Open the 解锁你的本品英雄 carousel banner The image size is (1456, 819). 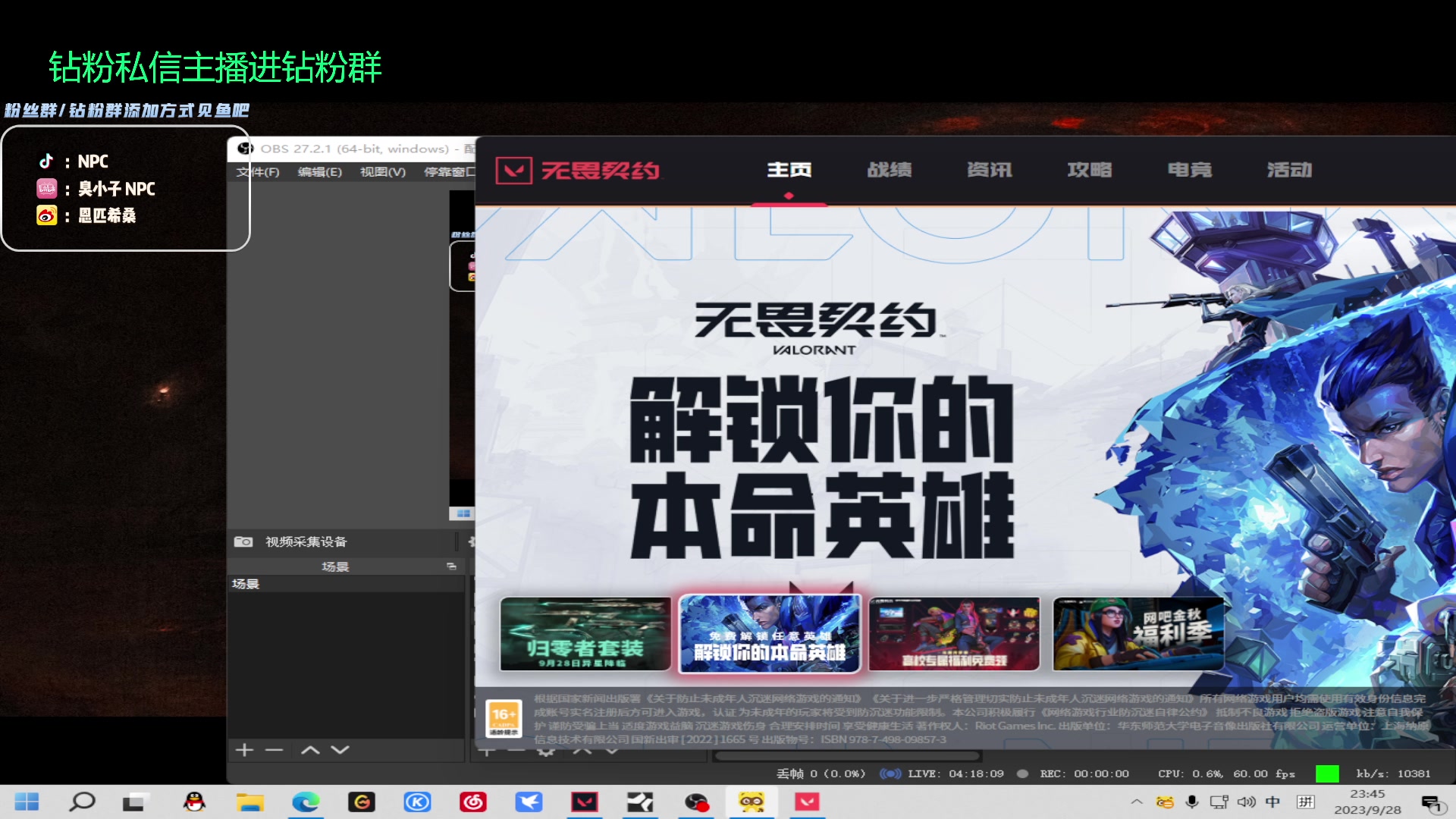pyautogui.click(x=770, y=634)
